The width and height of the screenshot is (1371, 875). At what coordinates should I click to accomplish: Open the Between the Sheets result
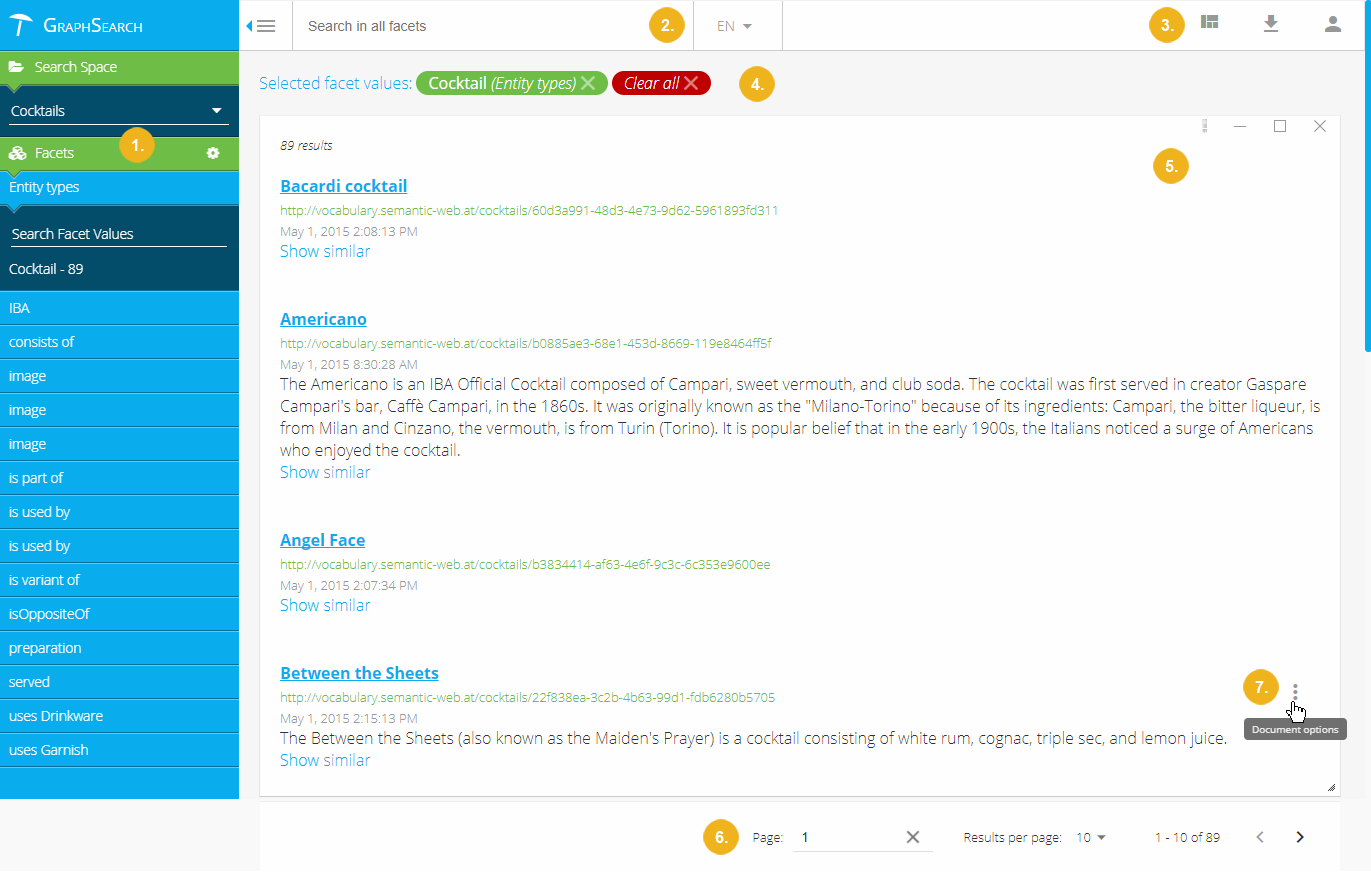[x=359, y=673]
